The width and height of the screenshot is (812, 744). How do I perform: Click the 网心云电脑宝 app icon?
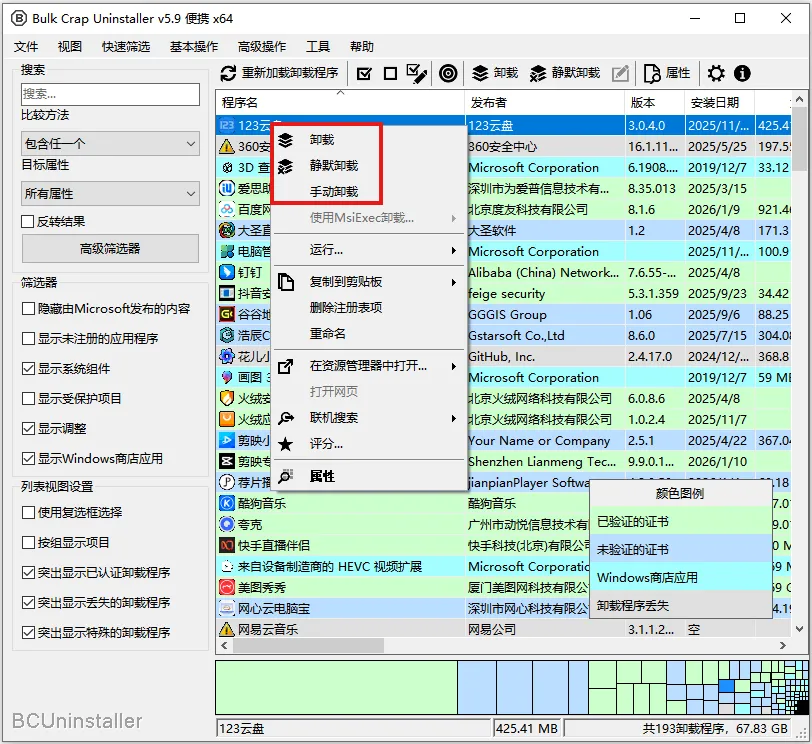(x=226, y=608)
